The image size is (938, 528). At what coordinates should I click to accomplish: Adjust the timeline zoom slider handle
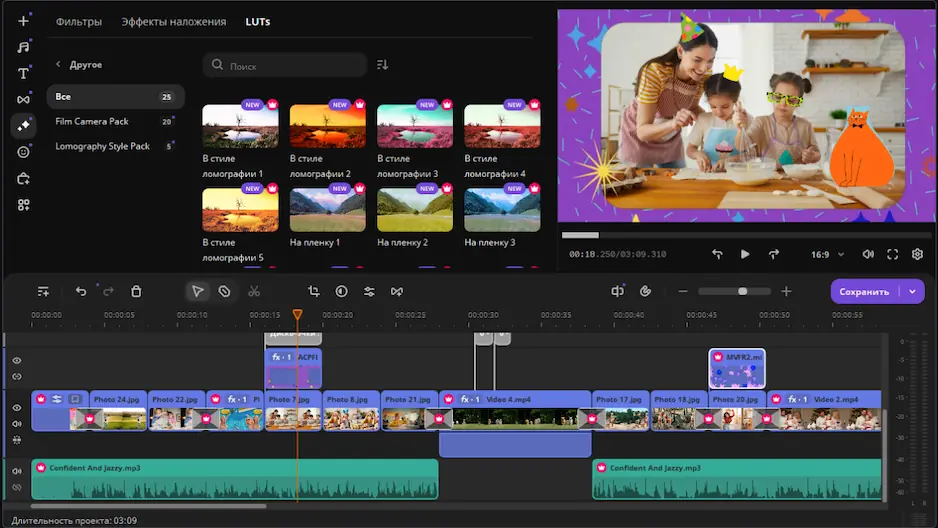click(742, 291)
